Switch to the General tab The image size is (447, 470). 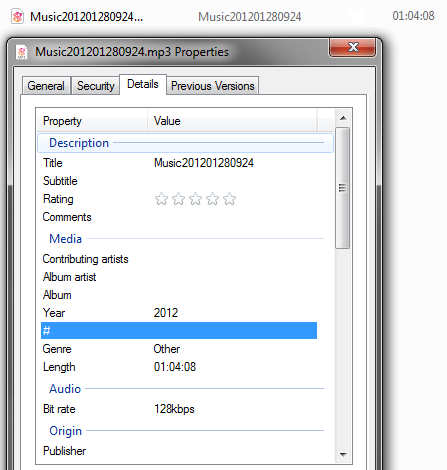coord(46,86)
